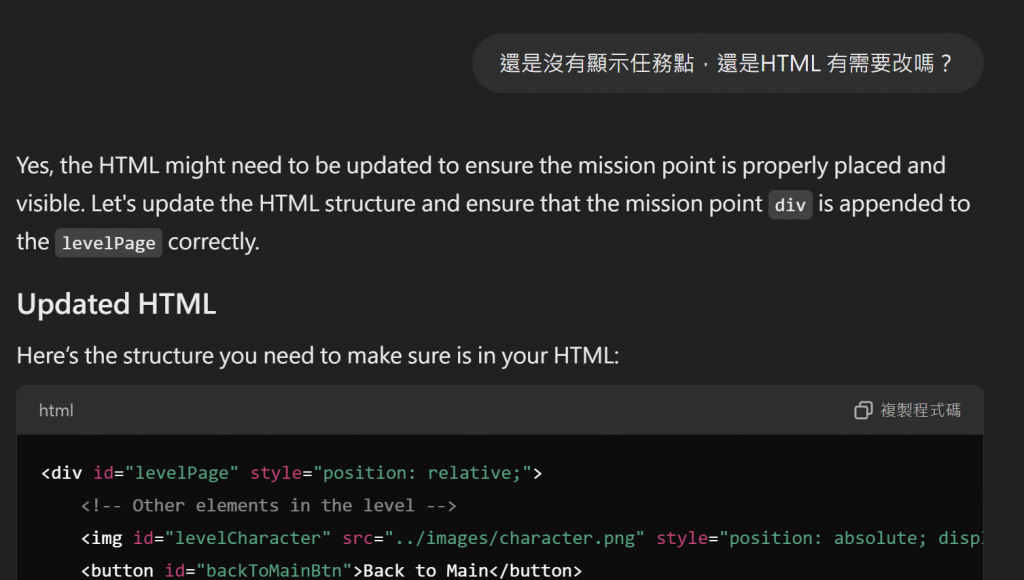Click the 'Updated HTML' heading
The height and width of the screenshot is (580, 1024).
click(116, 304)
